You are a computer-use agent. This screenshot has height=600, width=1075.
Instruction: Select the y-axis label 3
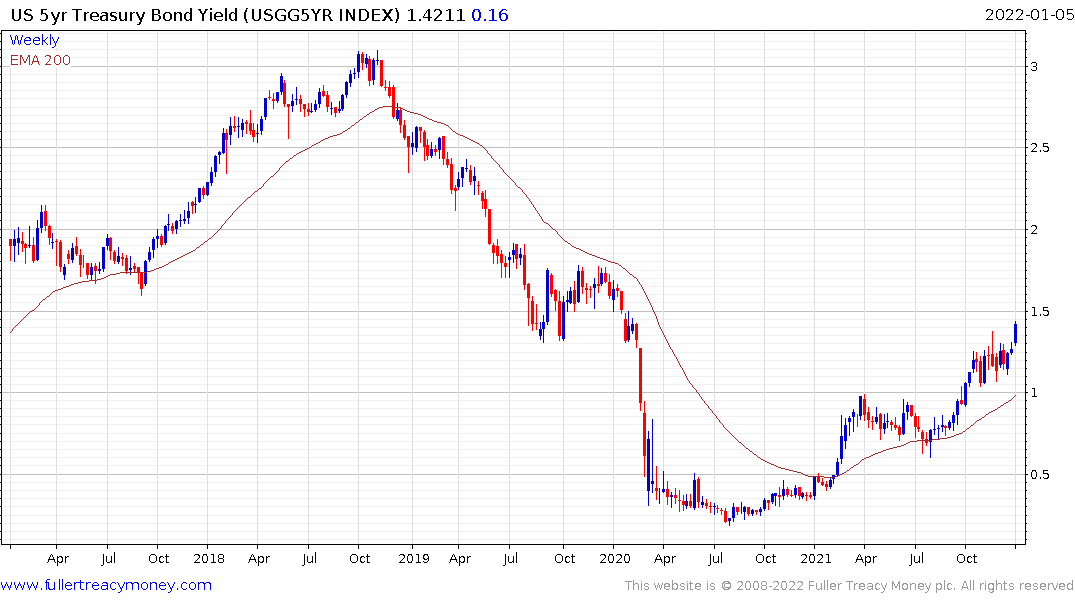(1035, 67)
